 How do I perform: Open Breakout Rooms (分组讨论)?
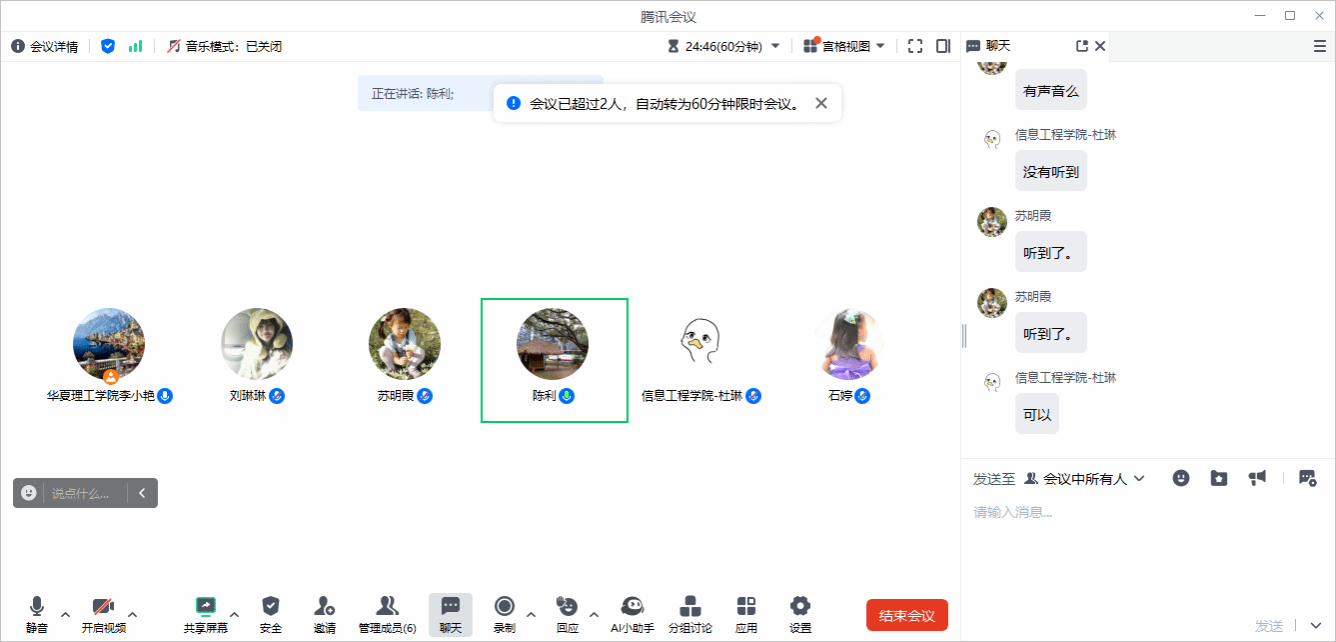(690, 607)
